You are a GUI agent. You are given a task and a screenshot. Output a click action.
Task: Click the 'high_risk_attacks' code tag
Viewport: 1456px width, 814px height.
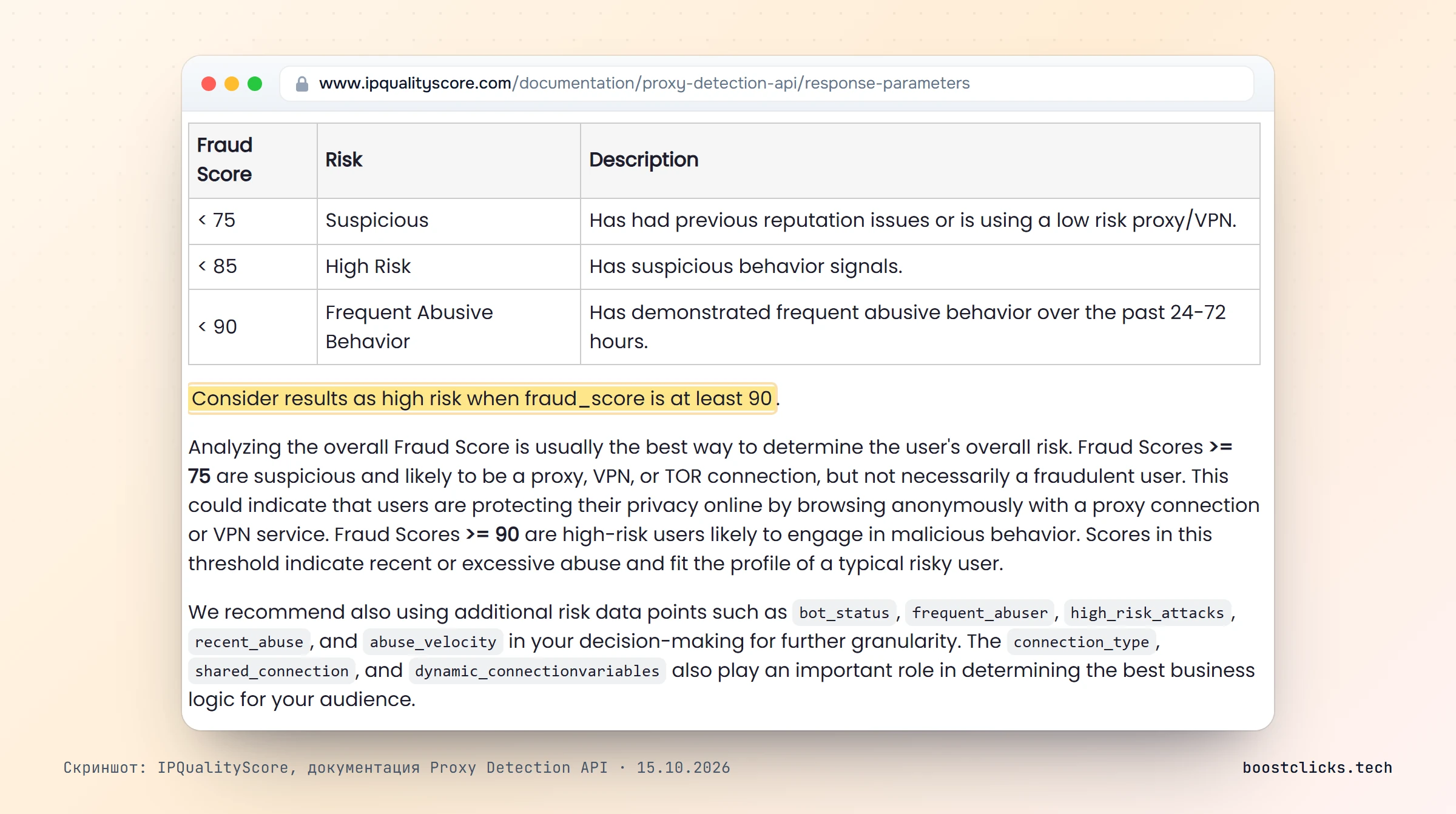click(1147, 613)
